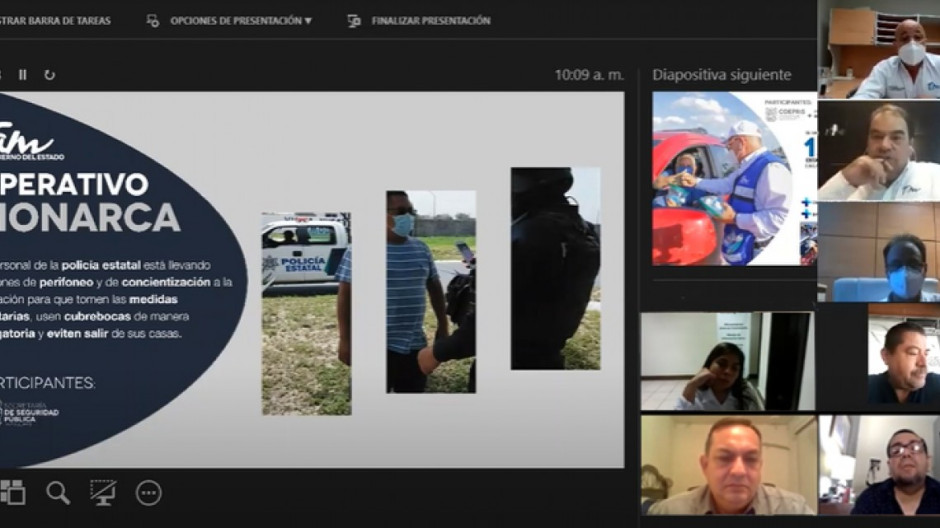This screenshot has width=940, height=528.
Task: Select the zoom magnifier tool
Action: pyautogui.click(x=58, y=491)
